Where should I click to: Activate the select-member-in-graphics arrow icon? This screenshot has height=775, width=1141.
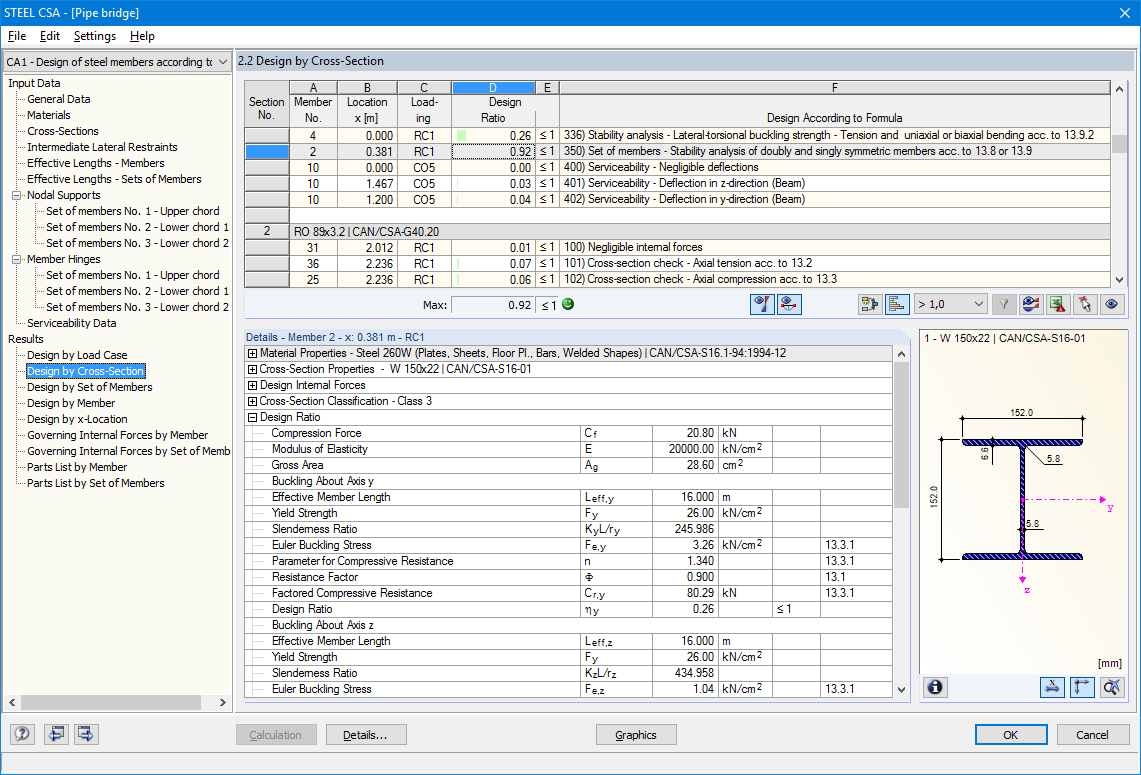click(1084, 304)
